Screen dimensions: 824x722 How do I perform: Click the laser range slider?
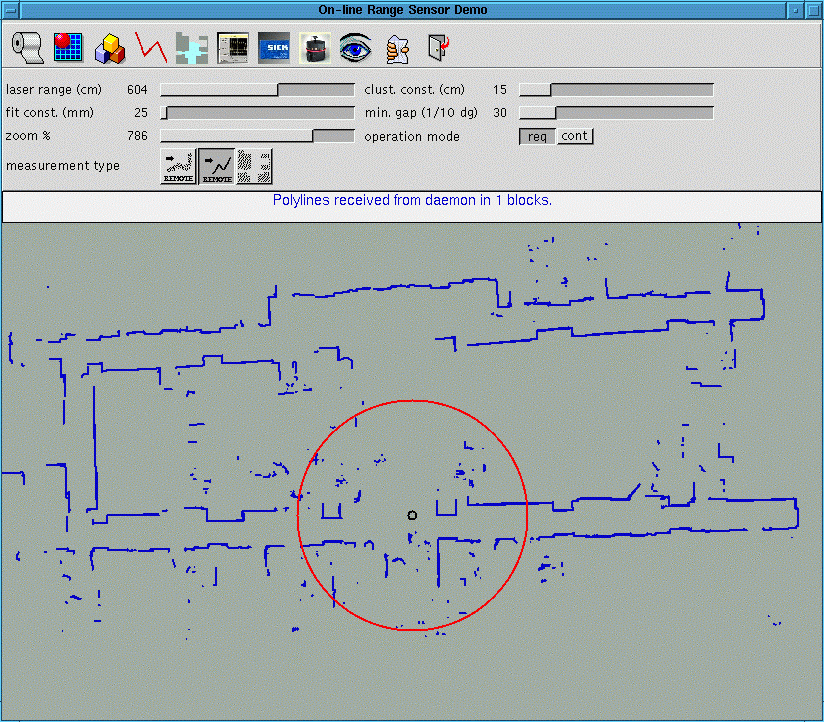(x=257, y=90)
